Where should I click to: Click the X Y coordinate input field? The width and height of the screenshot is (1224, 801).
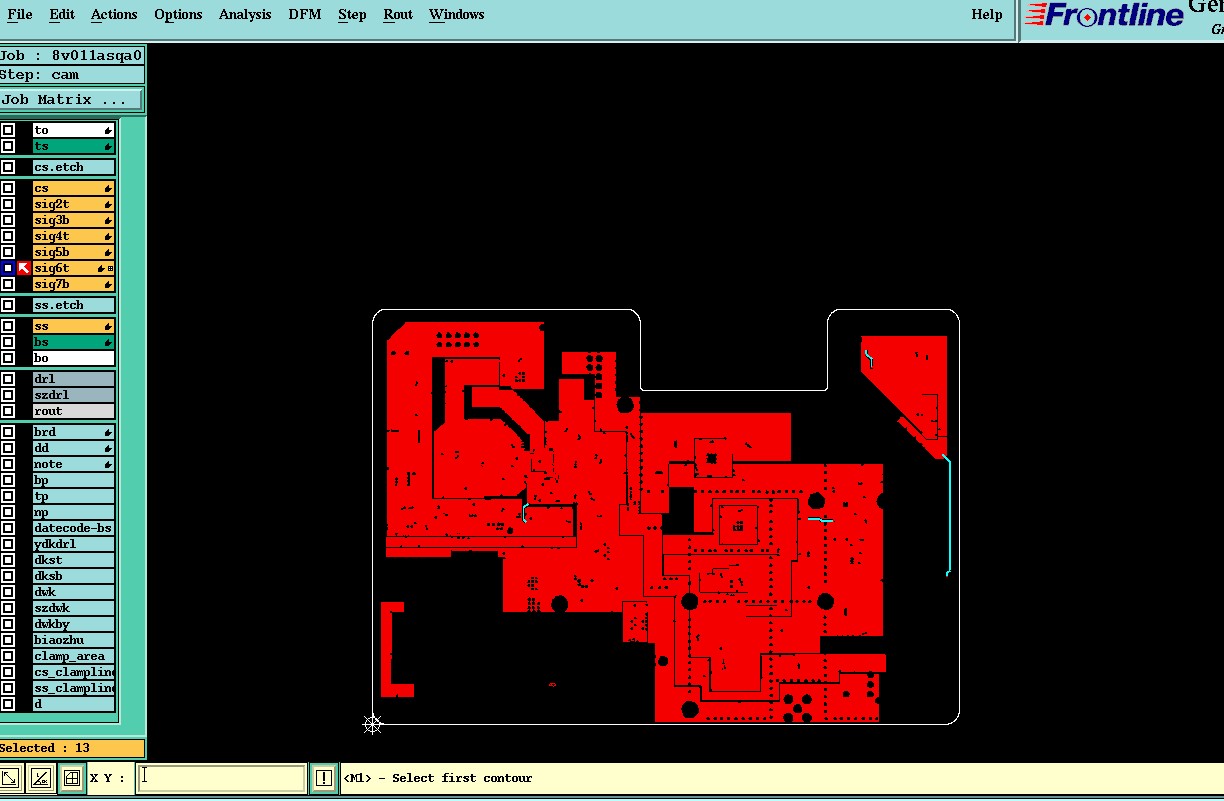pyautogui.click(x=221, y=777)
